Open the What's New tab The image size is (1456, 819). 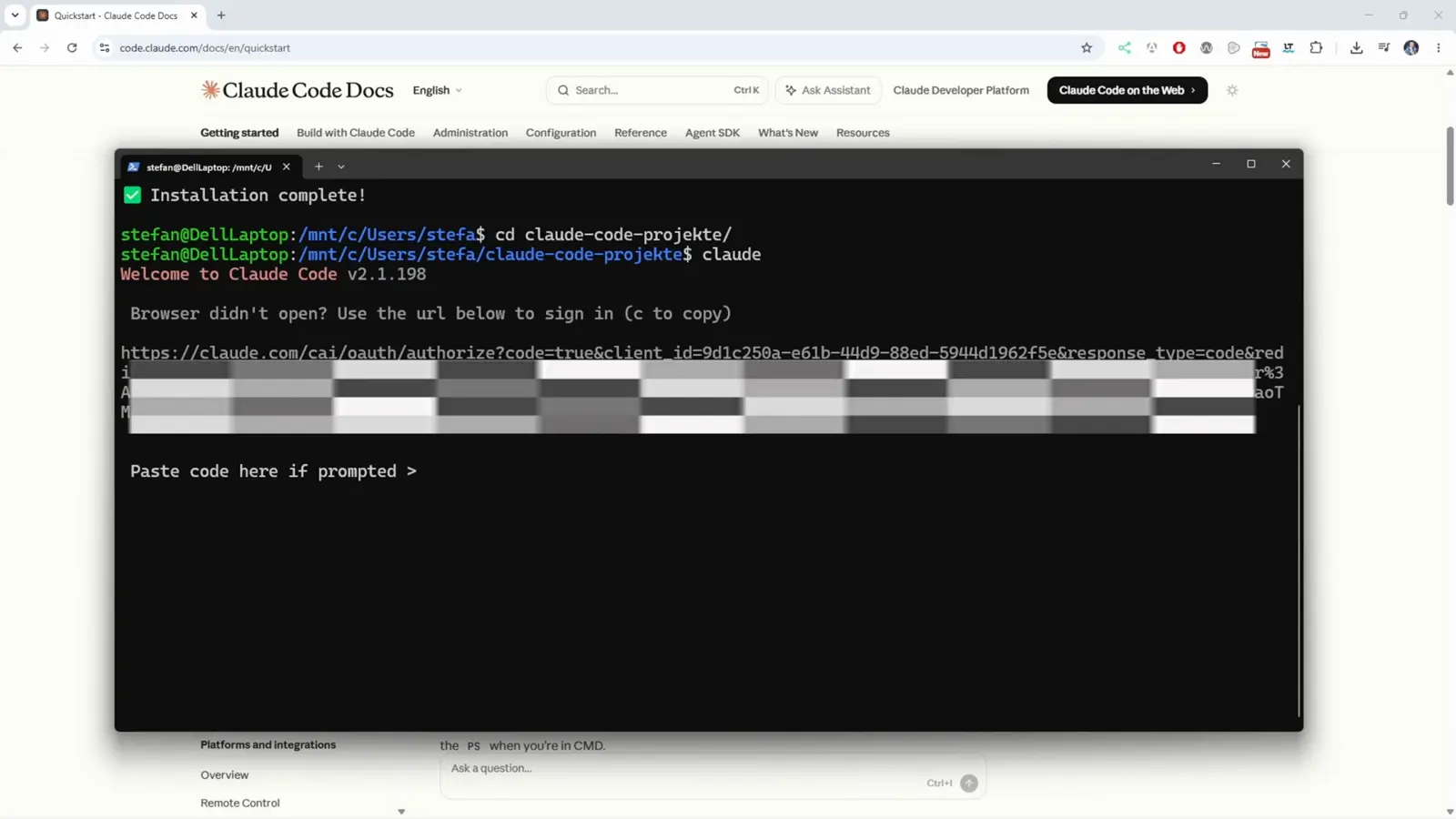(788, 133)
